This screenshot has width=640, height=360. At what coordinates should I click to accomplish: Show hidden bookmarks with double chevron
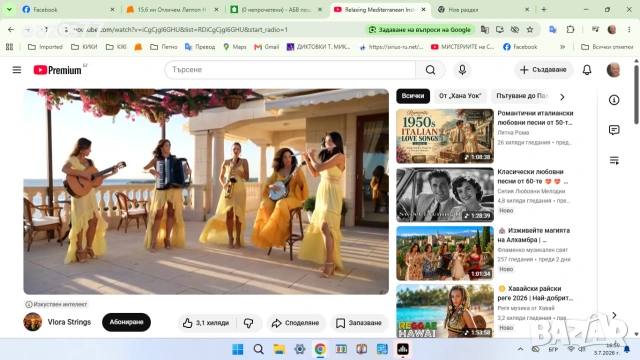click(x=562, y=47)
